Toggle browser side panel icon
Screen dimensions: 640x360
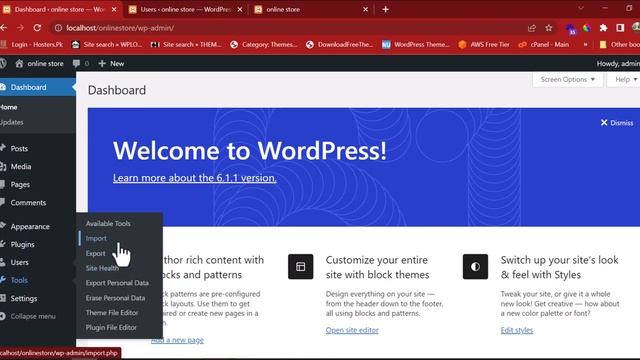coord(620,28)
